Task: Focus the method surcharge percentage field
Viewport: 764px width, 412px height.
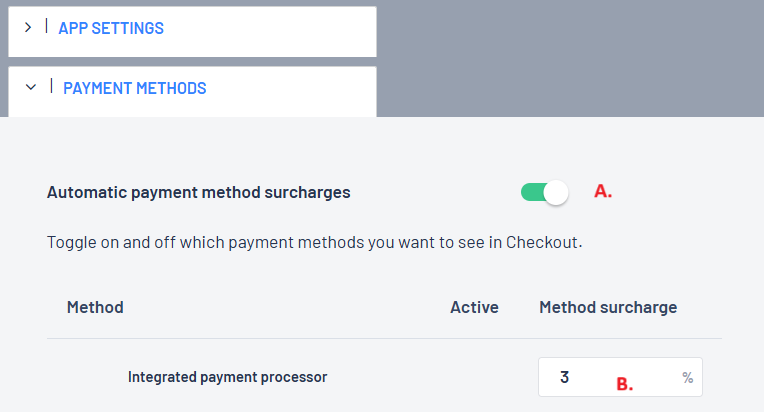Action: [619, 378]
